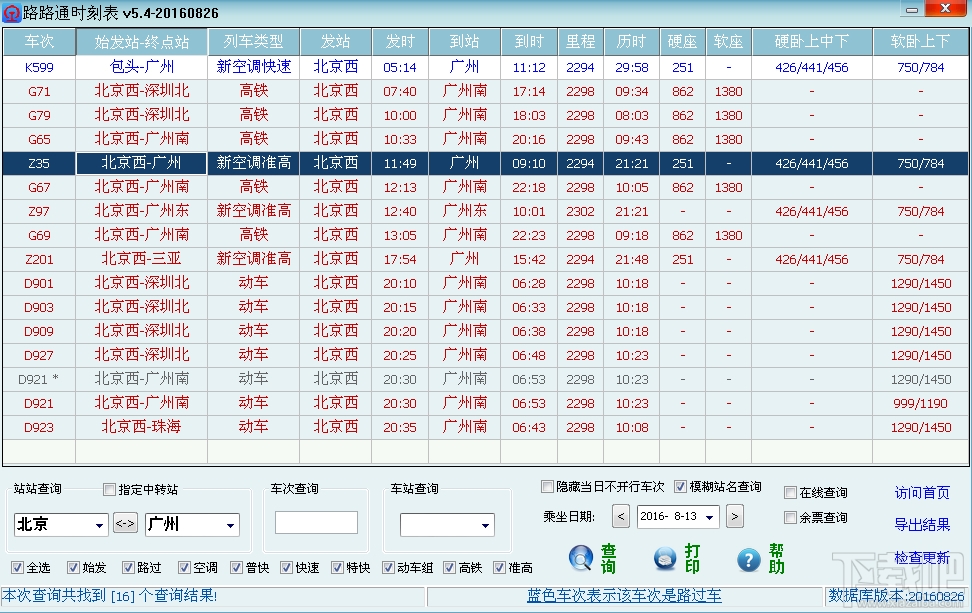Enable the 指定中转站 transfer station checkbox
This screenshot has height=613, width=972.
click(x=110, y=489)
